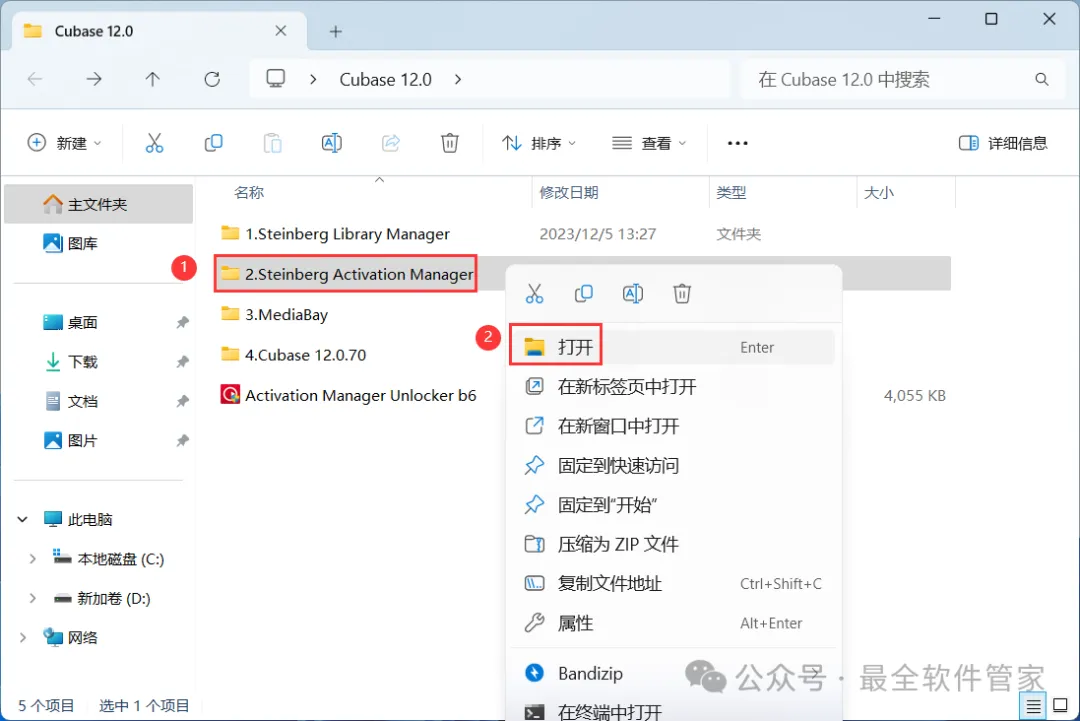Select 2.Steinberg Activation Manager folder

(x=346, y=274)
